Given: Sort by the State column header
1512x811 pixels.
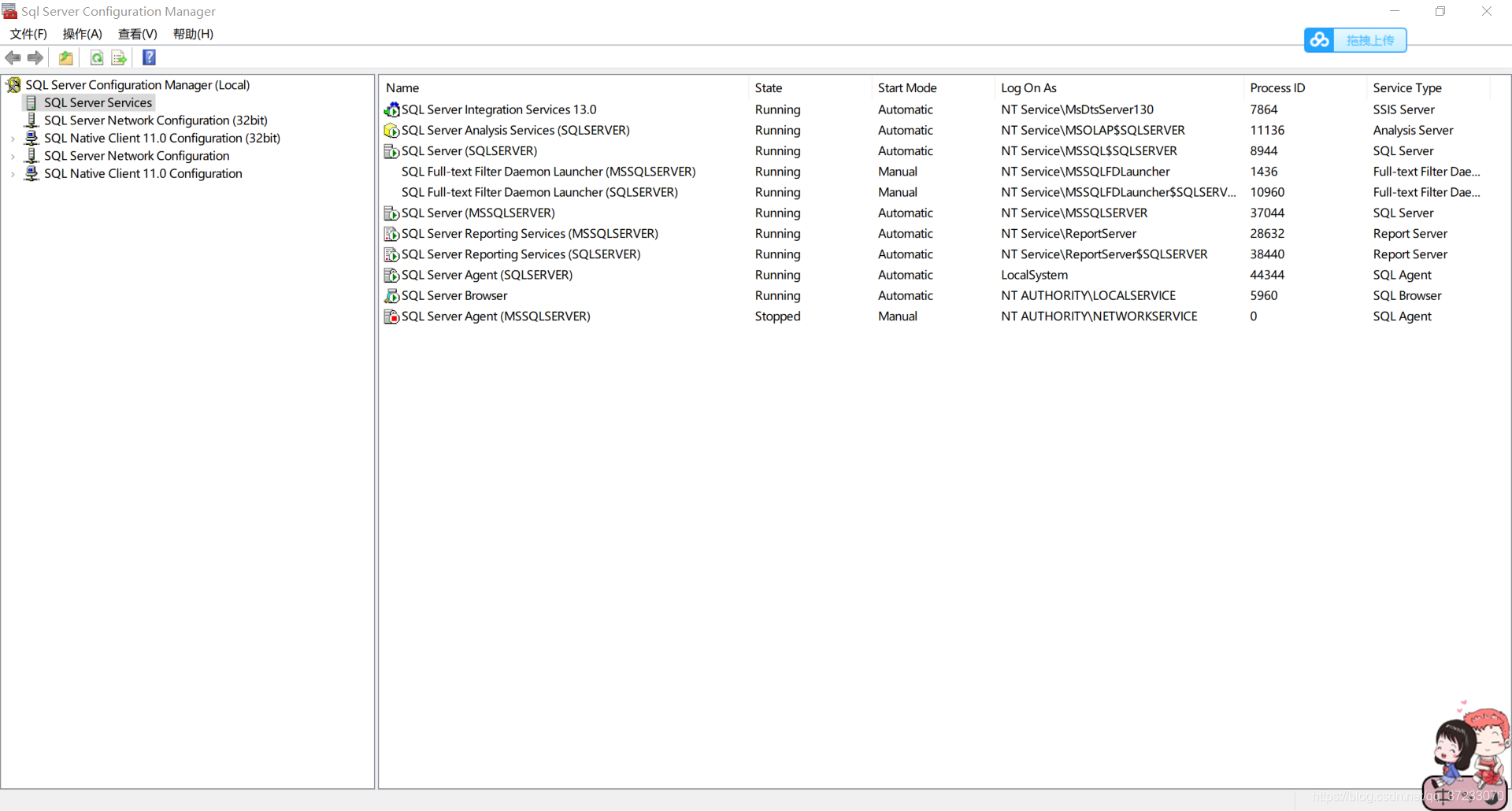Looking at the screenshot, I should coord(810,88).
